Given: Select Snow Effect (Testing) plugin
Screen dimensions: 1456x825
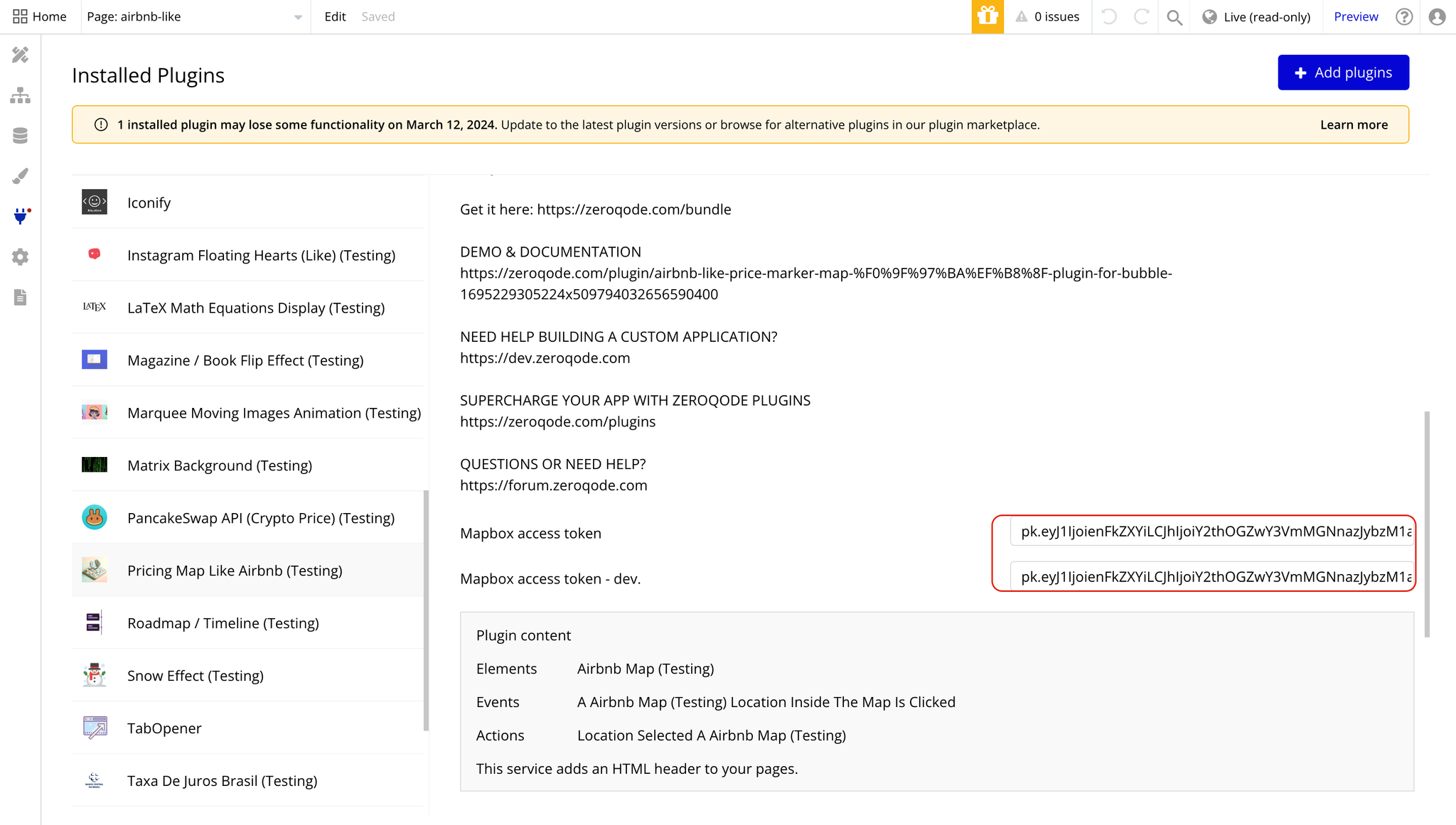Looking at the screenshot, I should (196, 676).
